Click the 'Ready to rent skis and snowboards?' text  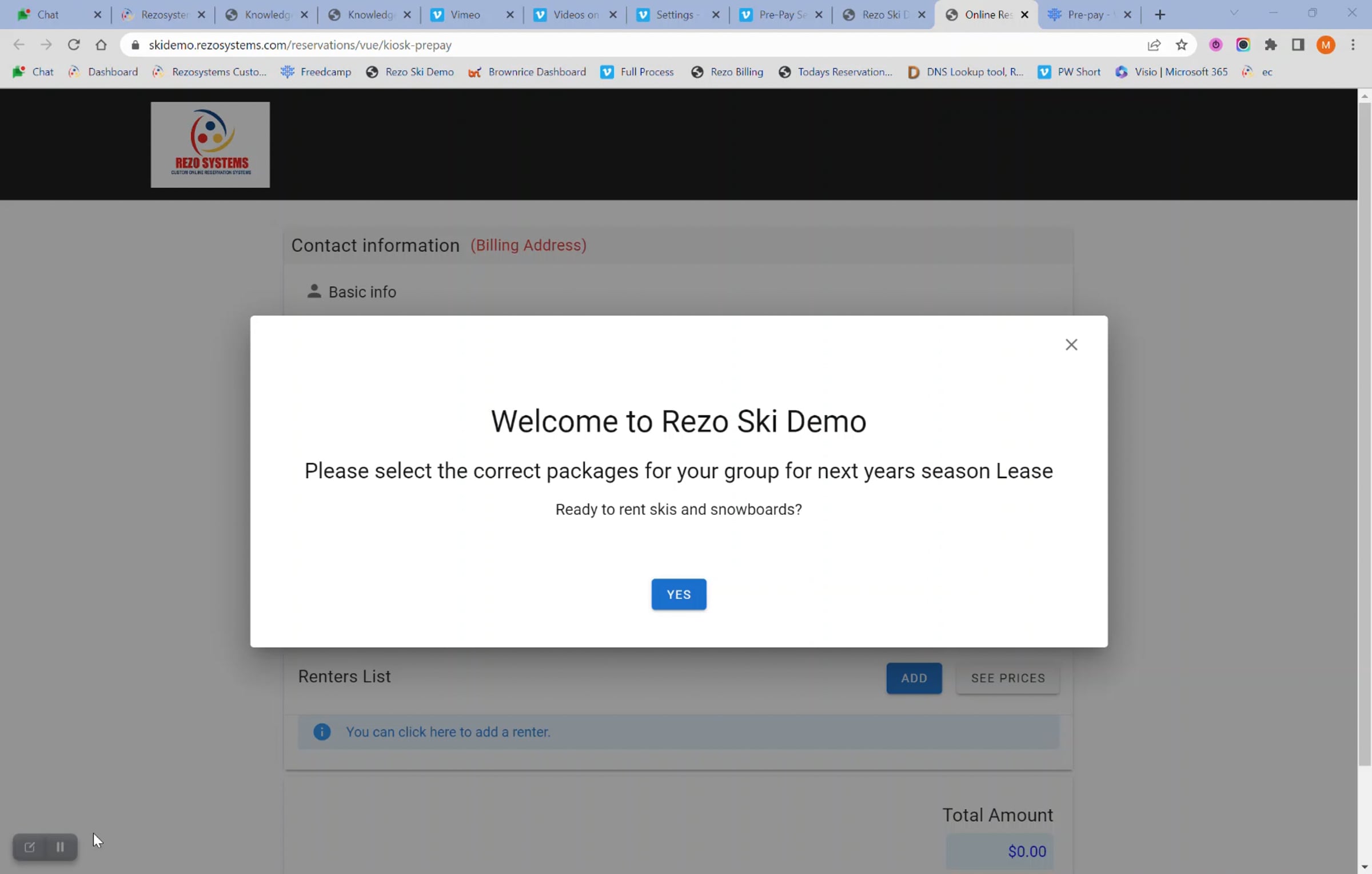click(679, 510)
